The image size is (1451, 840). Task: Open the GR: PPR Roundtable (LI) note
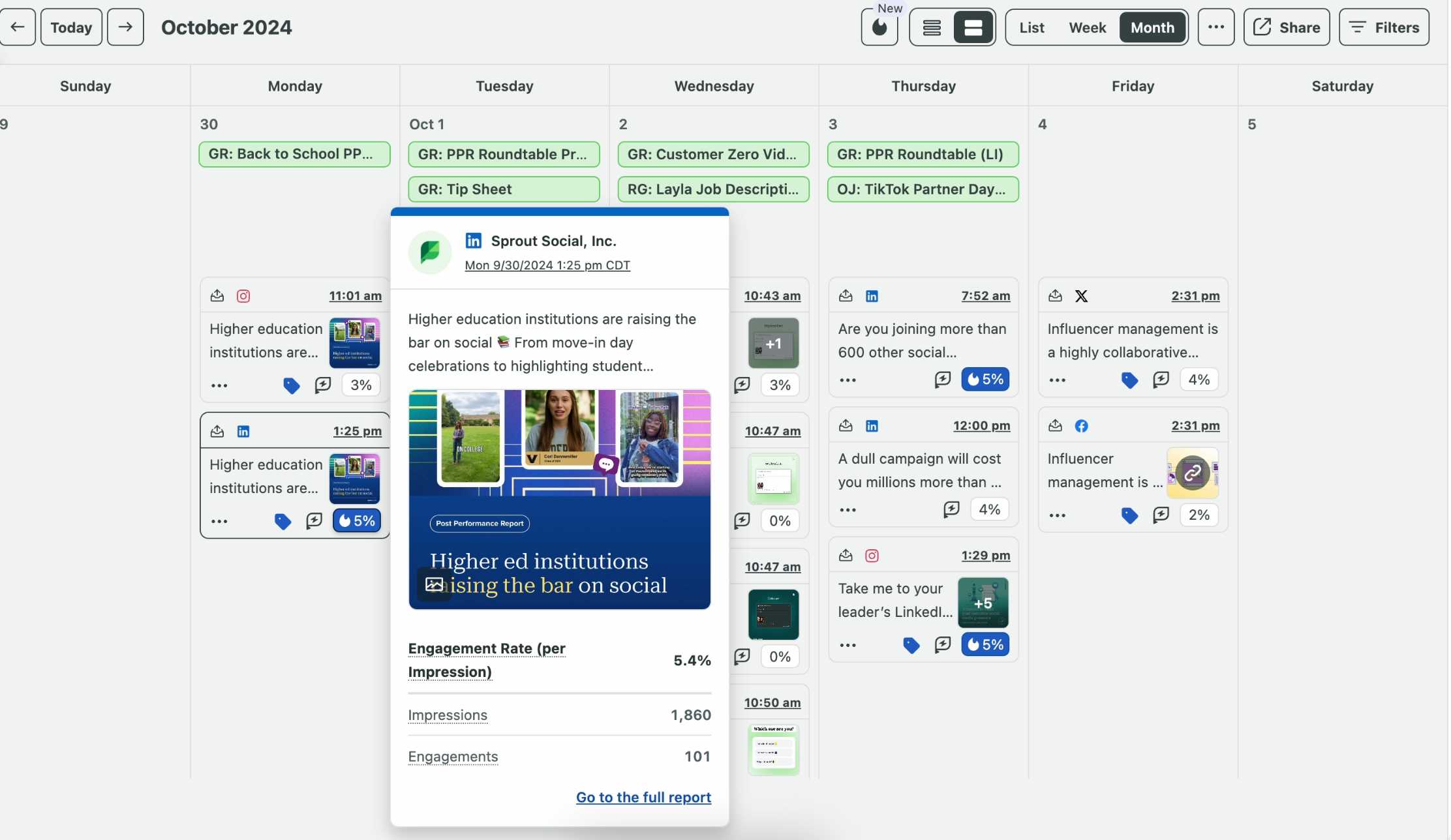pos(923,155)
